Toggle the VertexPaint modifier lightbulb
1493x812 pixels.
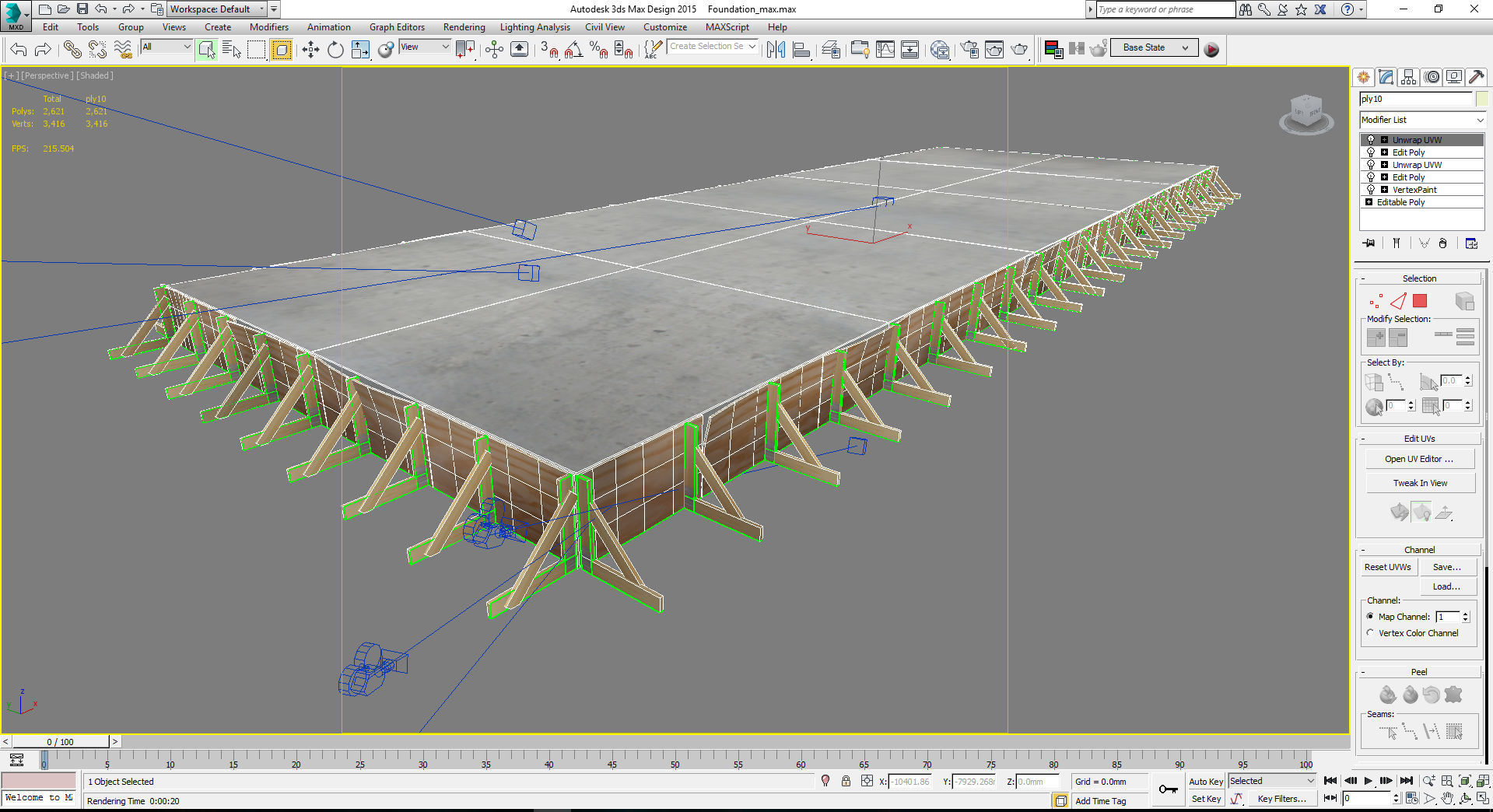tap(1371, 190)
